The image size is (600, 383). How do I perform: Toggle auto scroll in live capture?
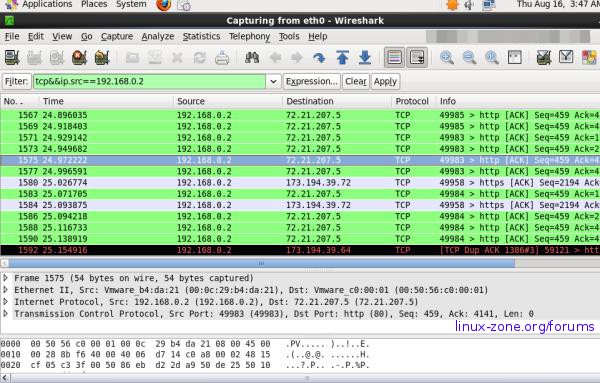pyautogui.click(x=417, y=58)
